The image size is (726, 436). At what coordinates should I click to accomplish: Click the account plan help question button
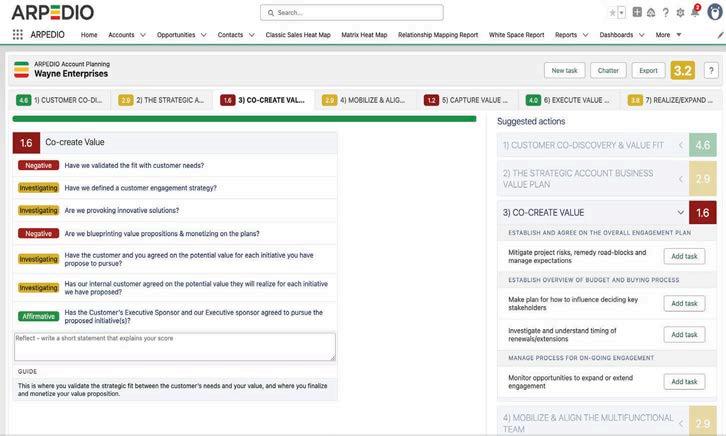(711, 71)
